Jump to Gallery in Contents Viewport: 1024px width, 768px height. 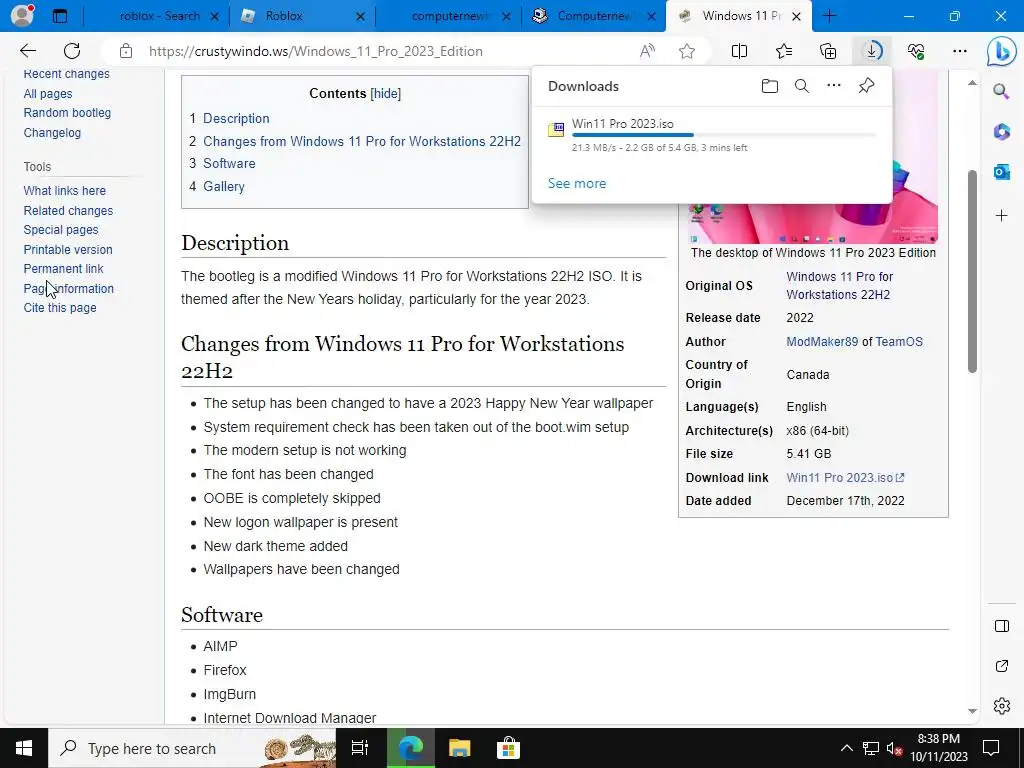click(223, 186)
